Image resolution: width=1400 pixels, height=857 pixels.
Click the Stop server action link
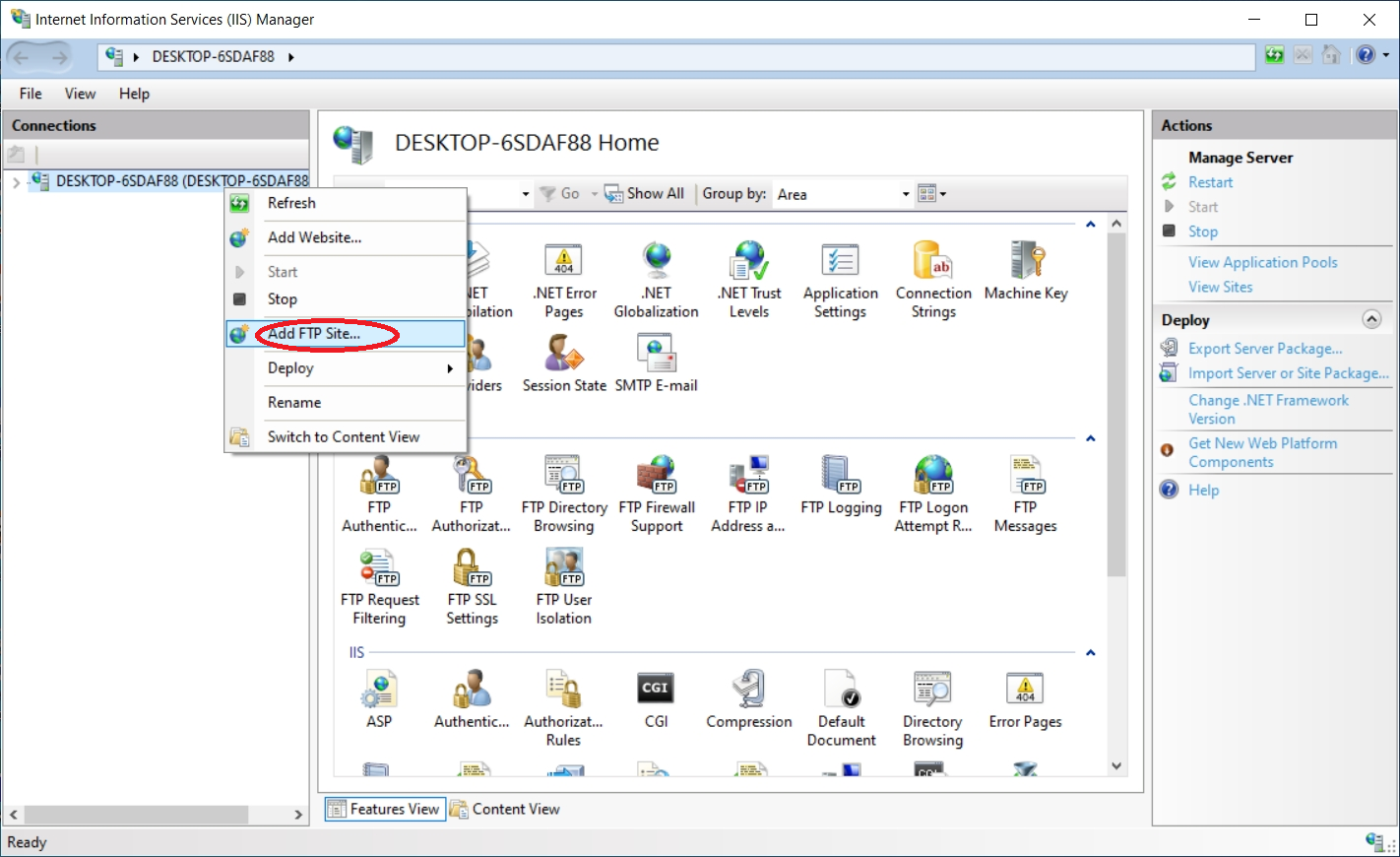1203,231
